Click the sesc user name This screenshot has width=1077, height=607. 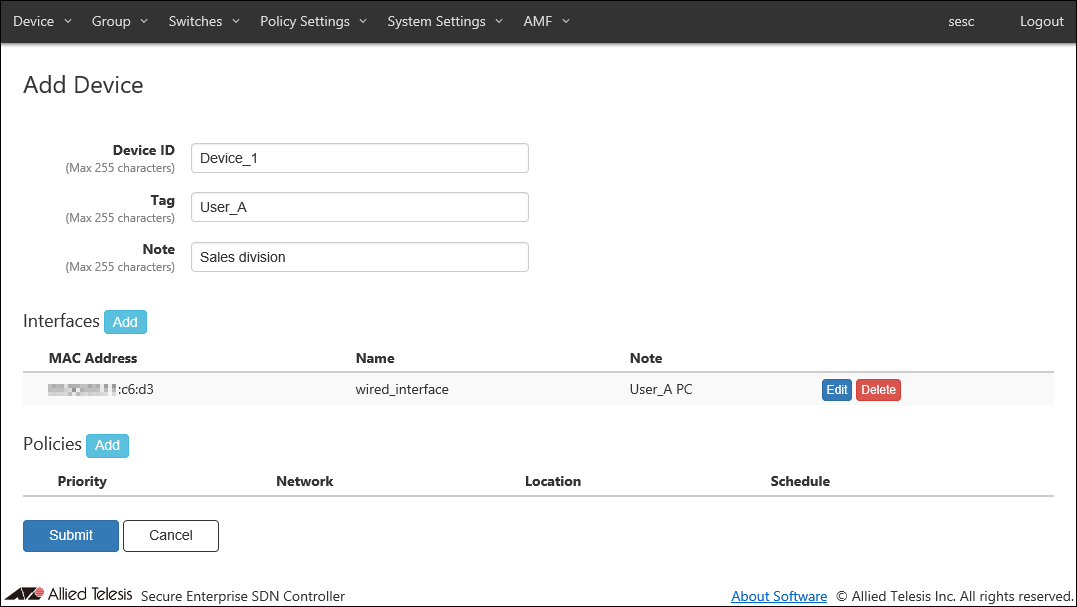point(961,21)
